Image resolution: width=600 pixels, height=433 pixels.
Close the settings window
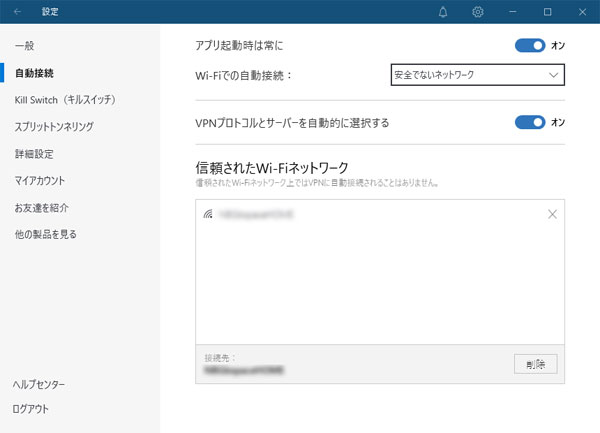coord(582,12)
